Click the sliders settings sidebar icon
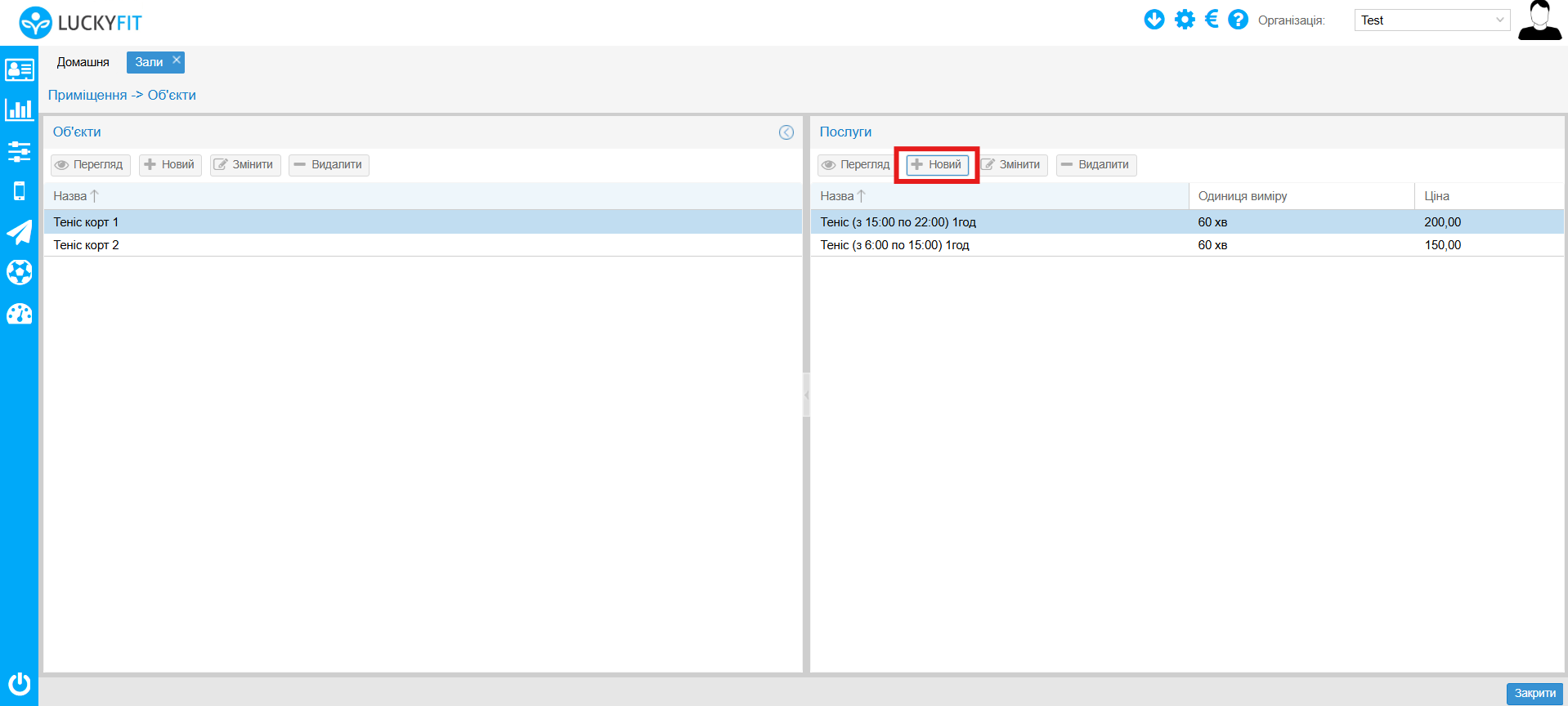Image resolution: width=1568 pixels, height=706 pixels. [19, 151]
